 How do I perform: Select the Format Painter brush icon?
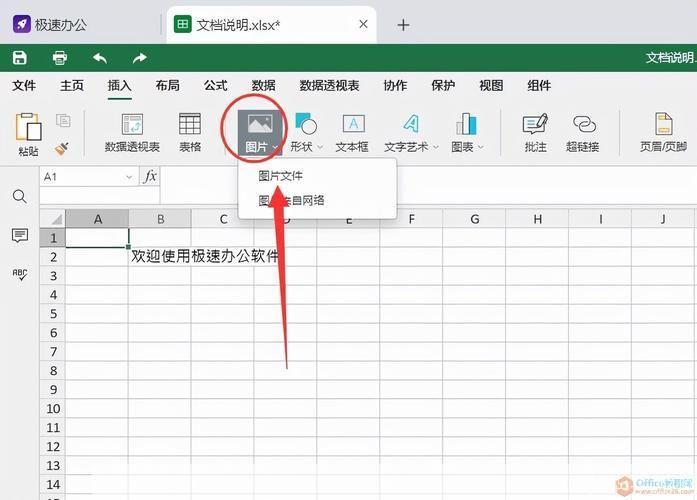point(62,148)
